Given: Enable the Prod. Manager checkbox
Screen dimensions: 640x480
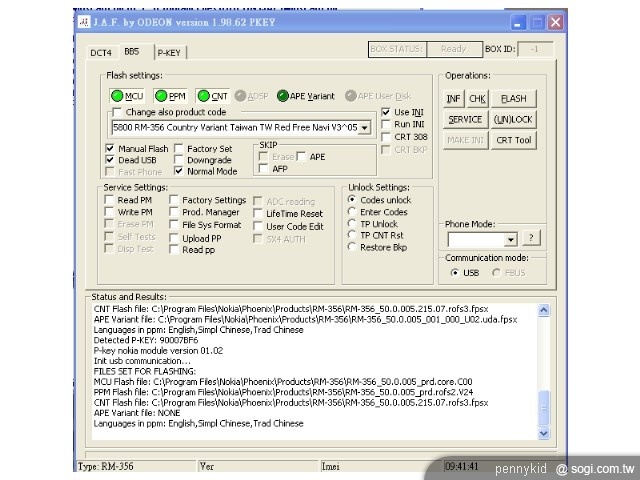Looking at the screenshot, I should (x=174, y=212).
